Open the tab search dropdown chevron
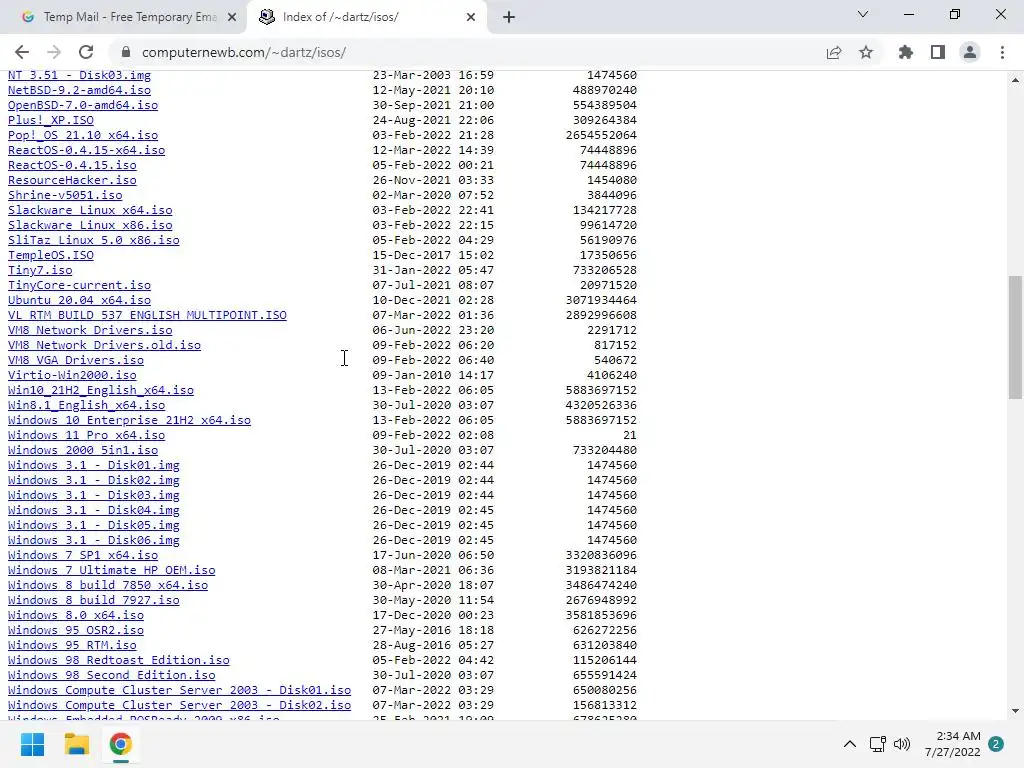 click(863, 14)
